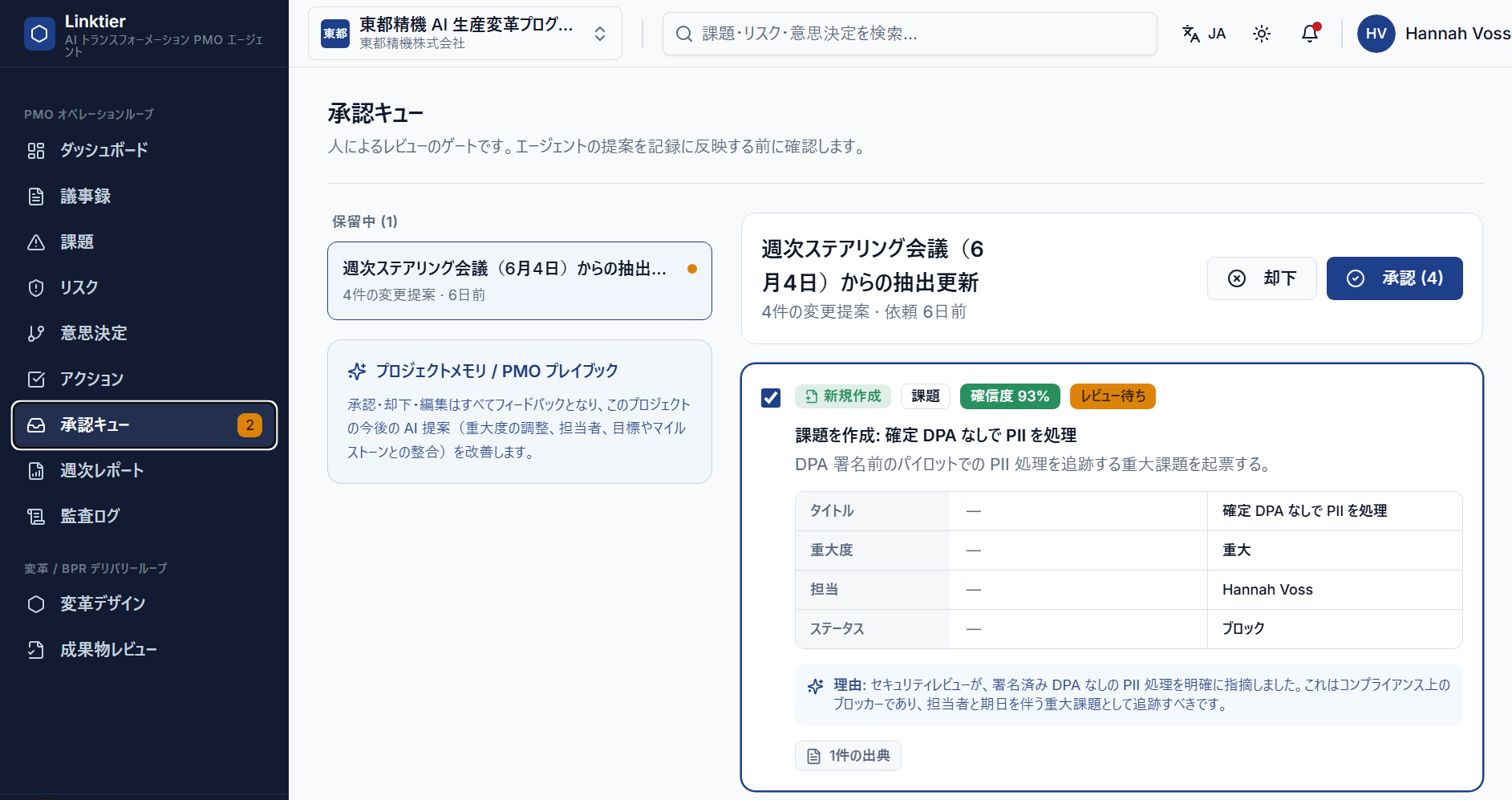Open 1件の出典 source button
This screenshot has width=1512, height=800.
coord(848,756)
